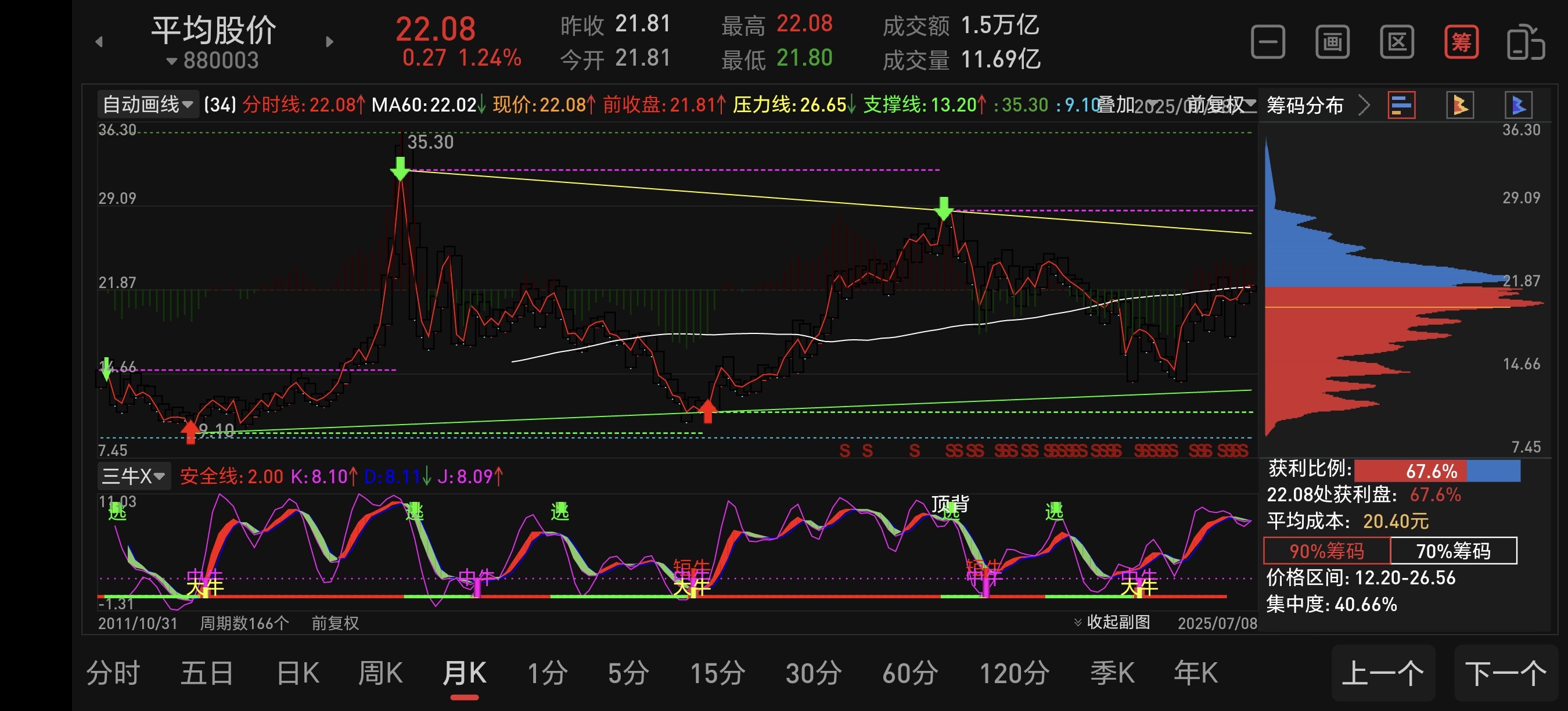Click the 获利比例 67.6% red bar
Viewport: 1568px width, 711px height.
pyautogui.click(x=1411, y=471)
